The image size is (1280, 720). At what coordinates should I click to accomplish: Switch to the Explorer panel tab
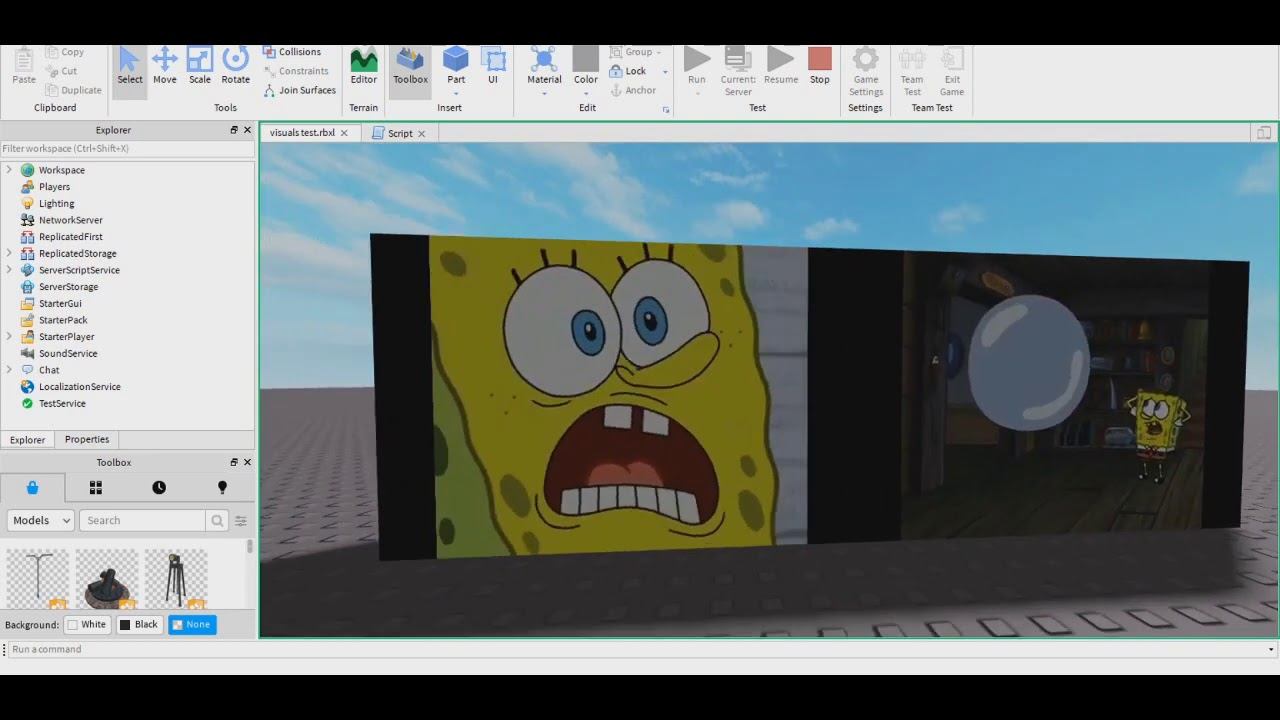click(27, 440)
